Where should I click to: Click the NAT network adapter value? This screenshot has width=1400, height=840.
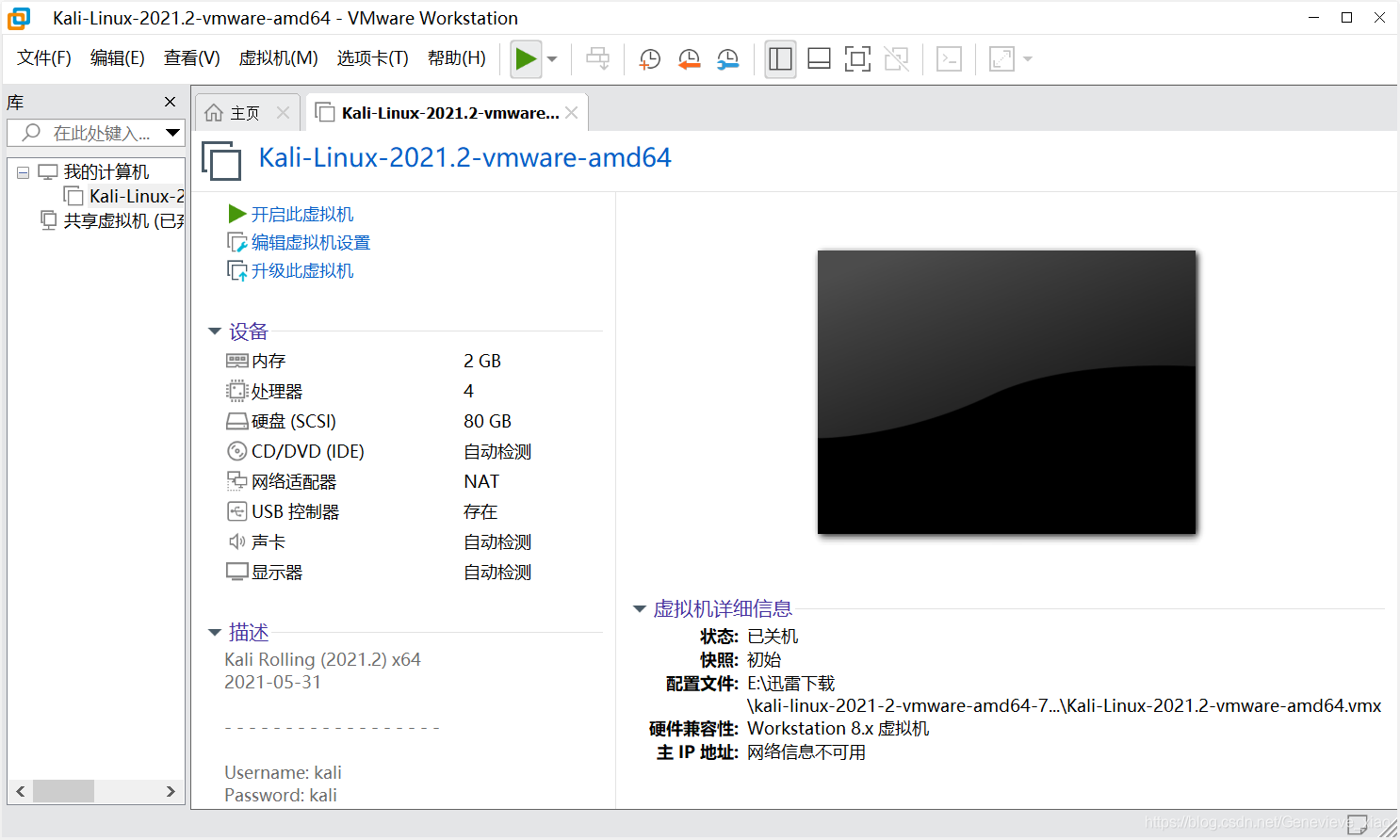480,481
